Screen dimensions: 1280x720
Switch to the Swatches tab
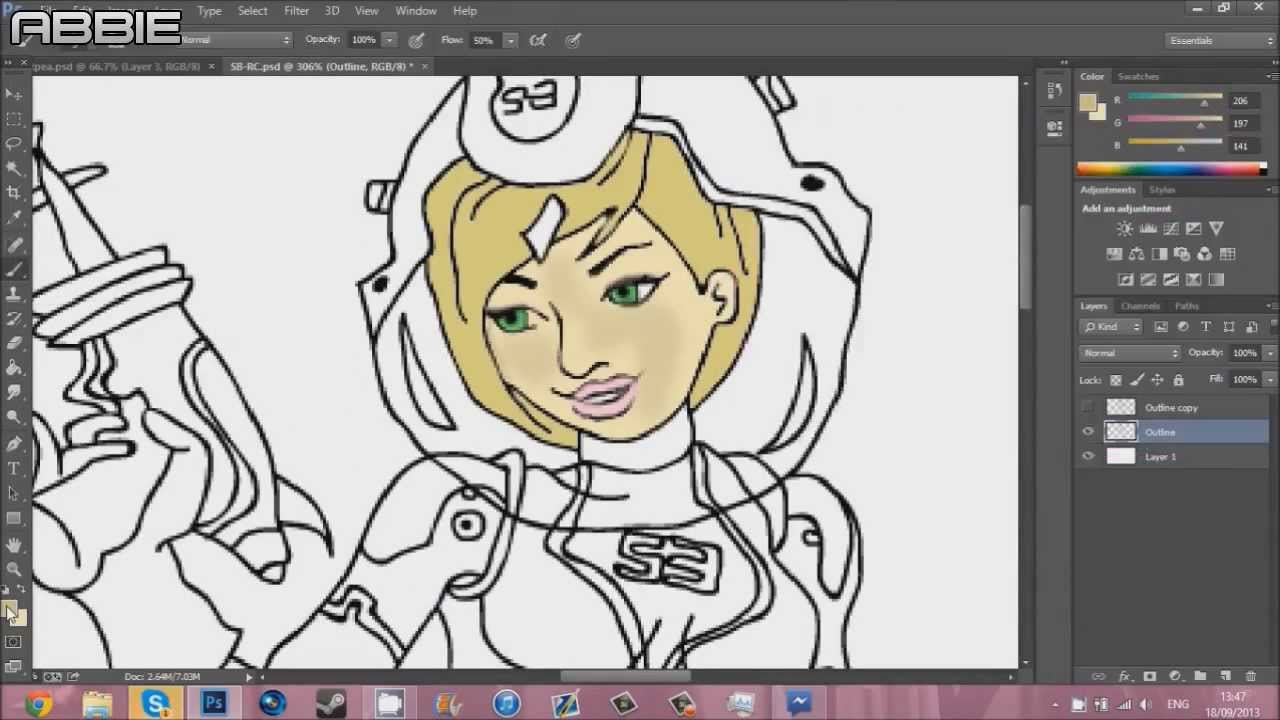[1138, 77]
